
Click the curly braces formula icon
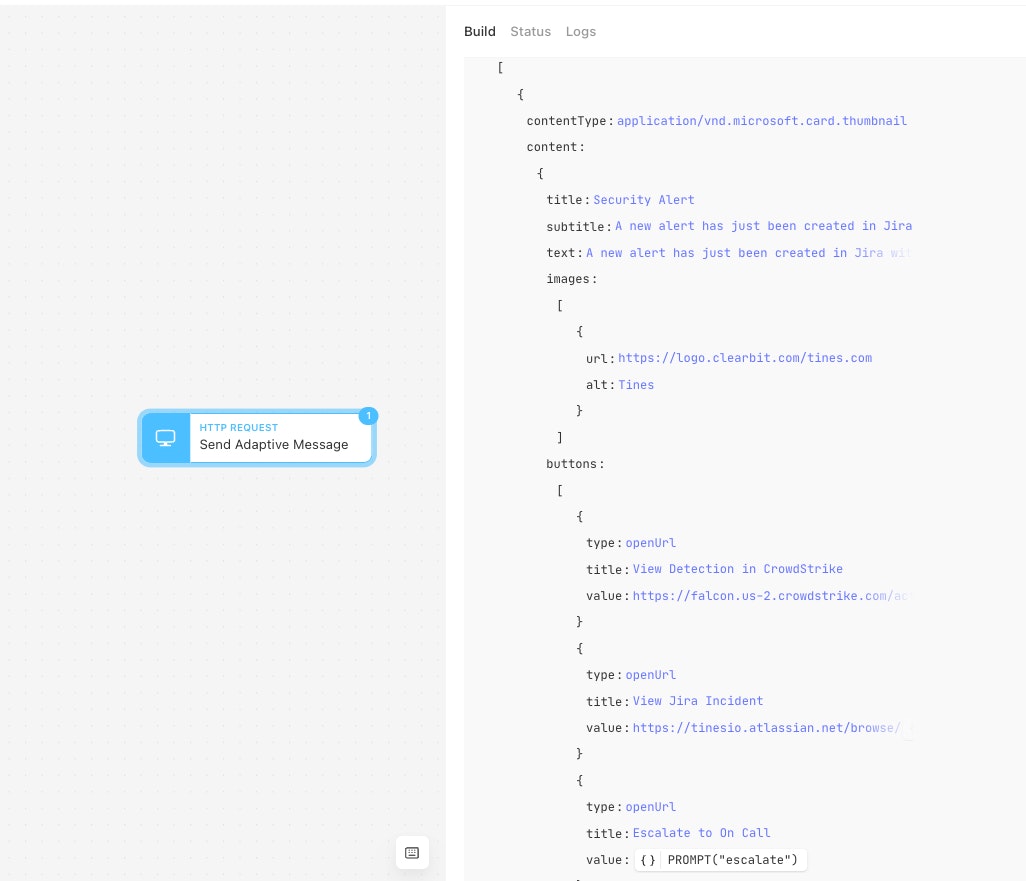[x=648, y=859]
